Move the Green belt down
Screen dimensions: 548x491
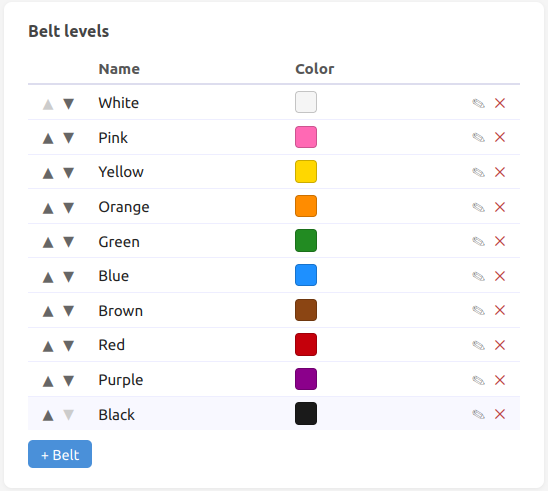pos(68,242)
